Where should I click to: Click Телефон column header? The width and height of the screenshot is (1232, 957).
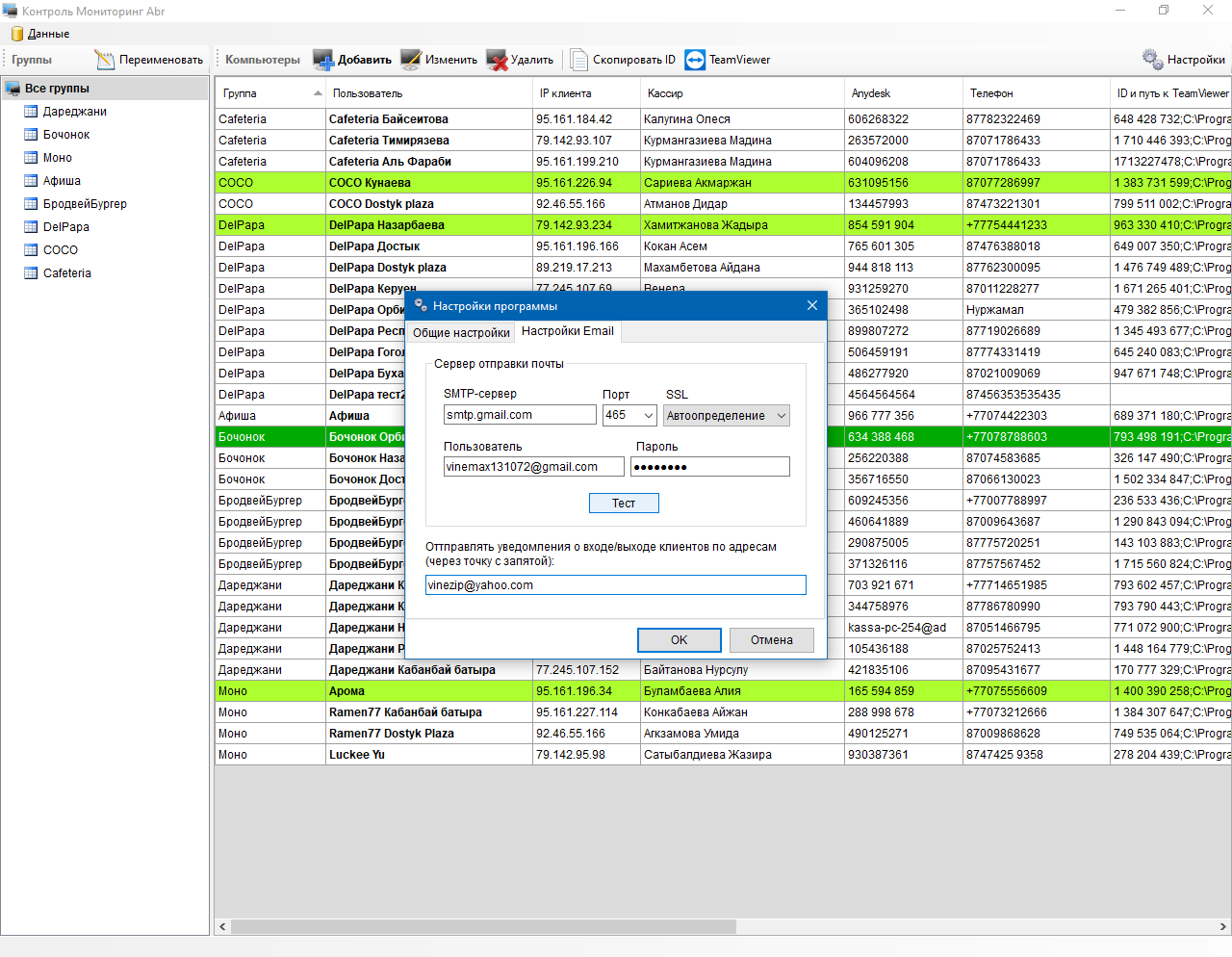1036,93
